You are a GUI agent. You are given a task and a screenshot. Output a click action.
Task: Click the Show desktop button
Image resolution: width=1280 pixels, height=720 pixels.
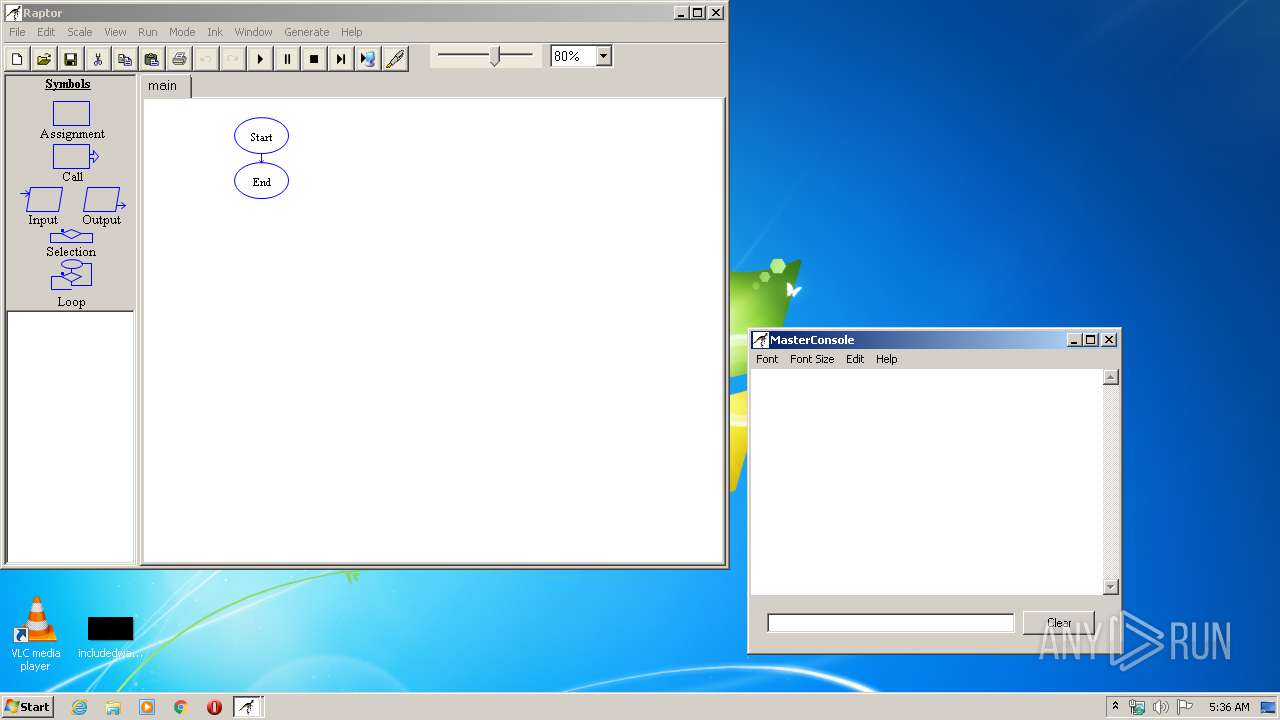pyautogui.click(x=1268, y=707)
